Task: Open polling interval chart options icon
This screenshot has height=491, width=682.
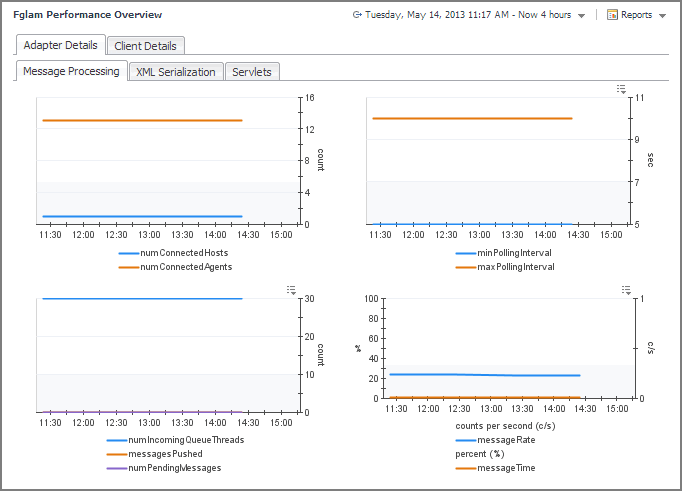Action: pyautogui.click(x=622, y=90)
